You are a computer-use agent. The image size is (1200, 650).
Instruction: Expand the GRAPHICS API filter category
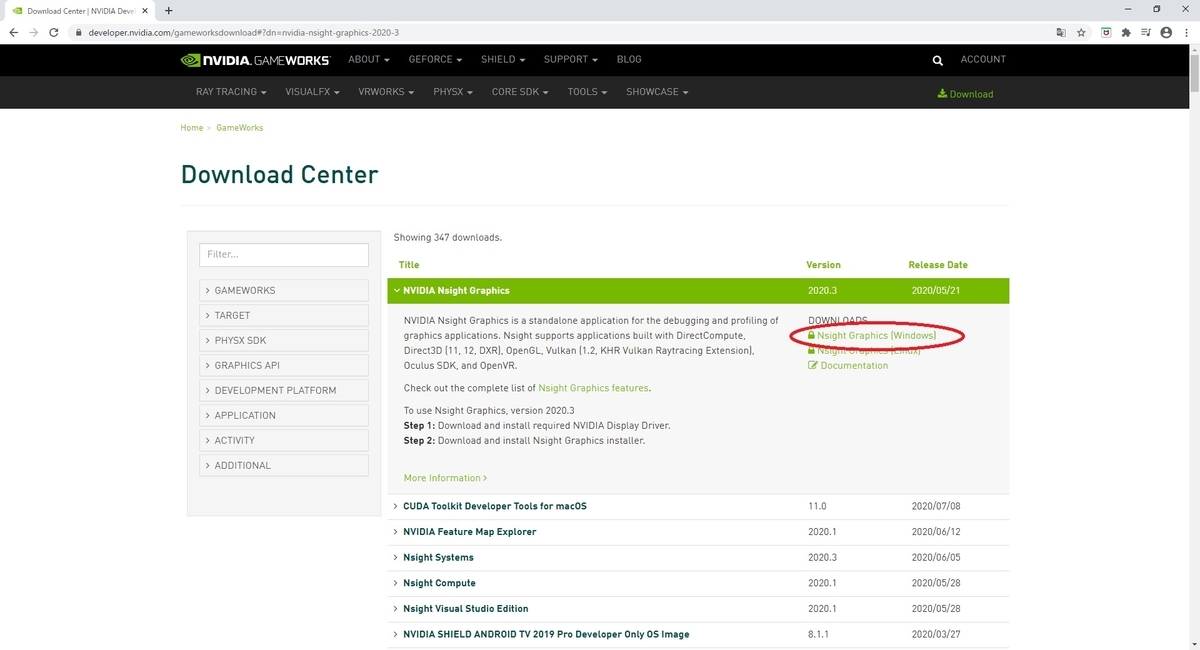[x=284, y=365]
